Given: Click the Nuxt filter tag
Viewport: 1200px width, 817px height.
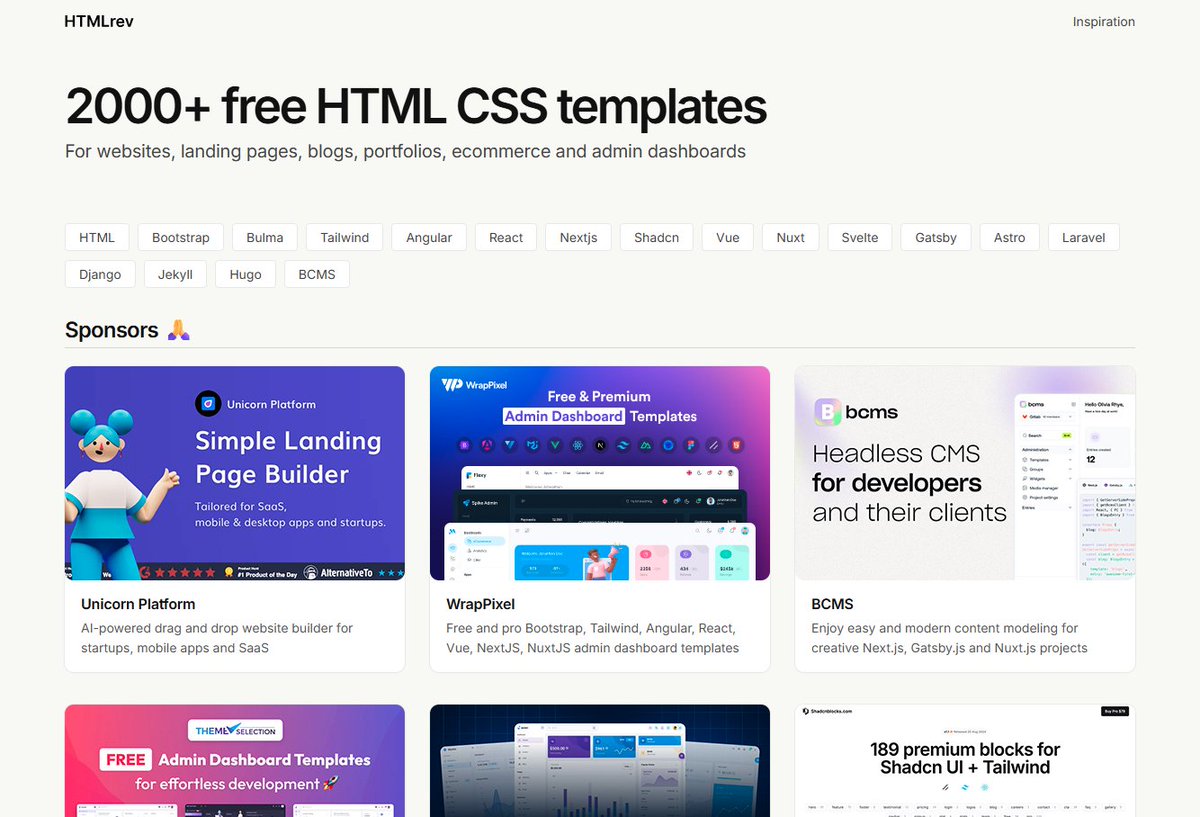Looking at the screenshot, I should pyautogui.click(x=791, y=237).
